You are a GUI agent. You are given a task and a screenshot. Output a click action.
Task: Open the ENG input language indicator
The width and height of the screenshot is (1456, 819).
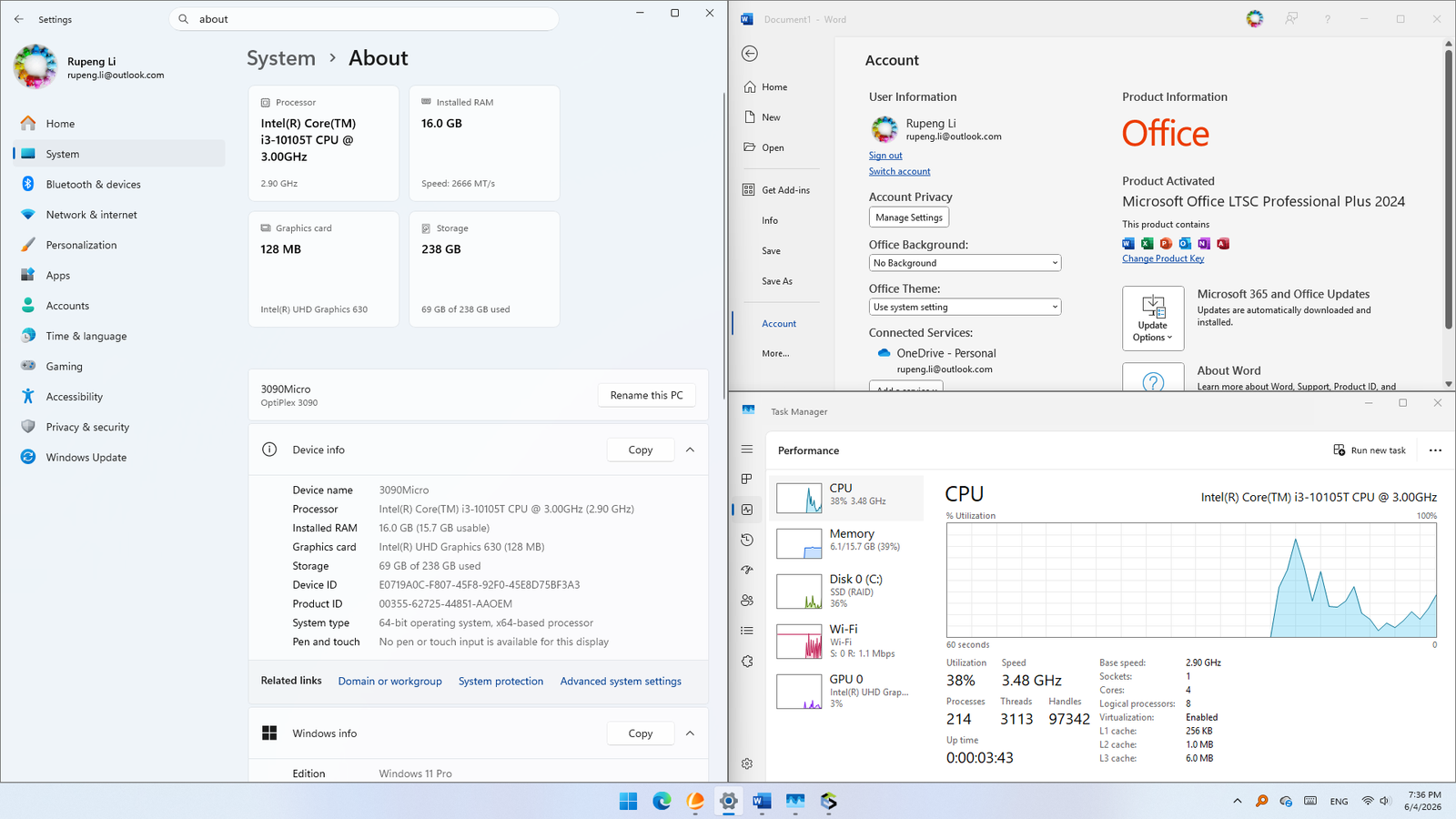tap(1339, 802)
